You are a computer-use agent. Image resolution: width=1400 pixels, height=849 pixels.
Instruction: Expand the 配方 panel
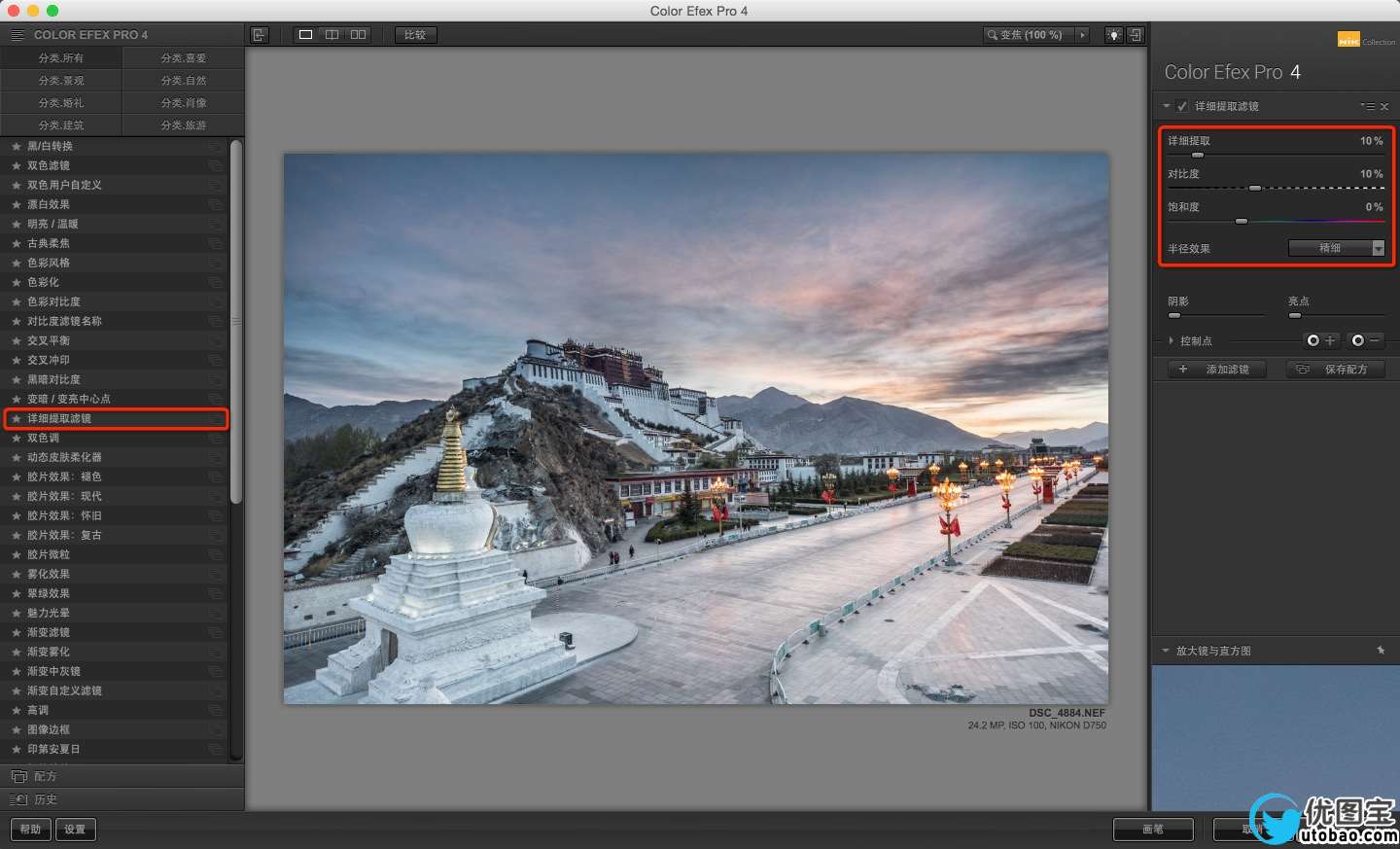(122, 776)
